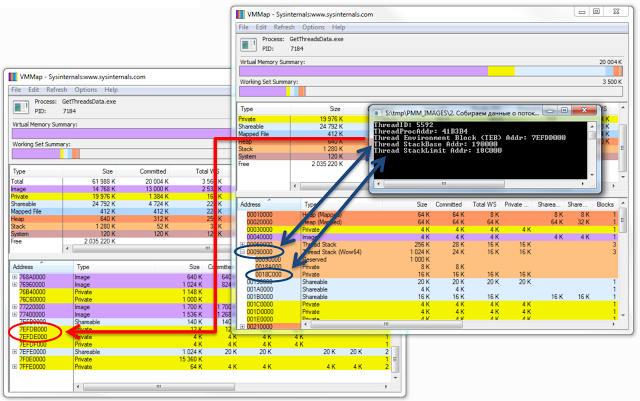Click the left arrow of the left window's summary table scrollbar
640x401 pixels.
[x=67, y=248]
